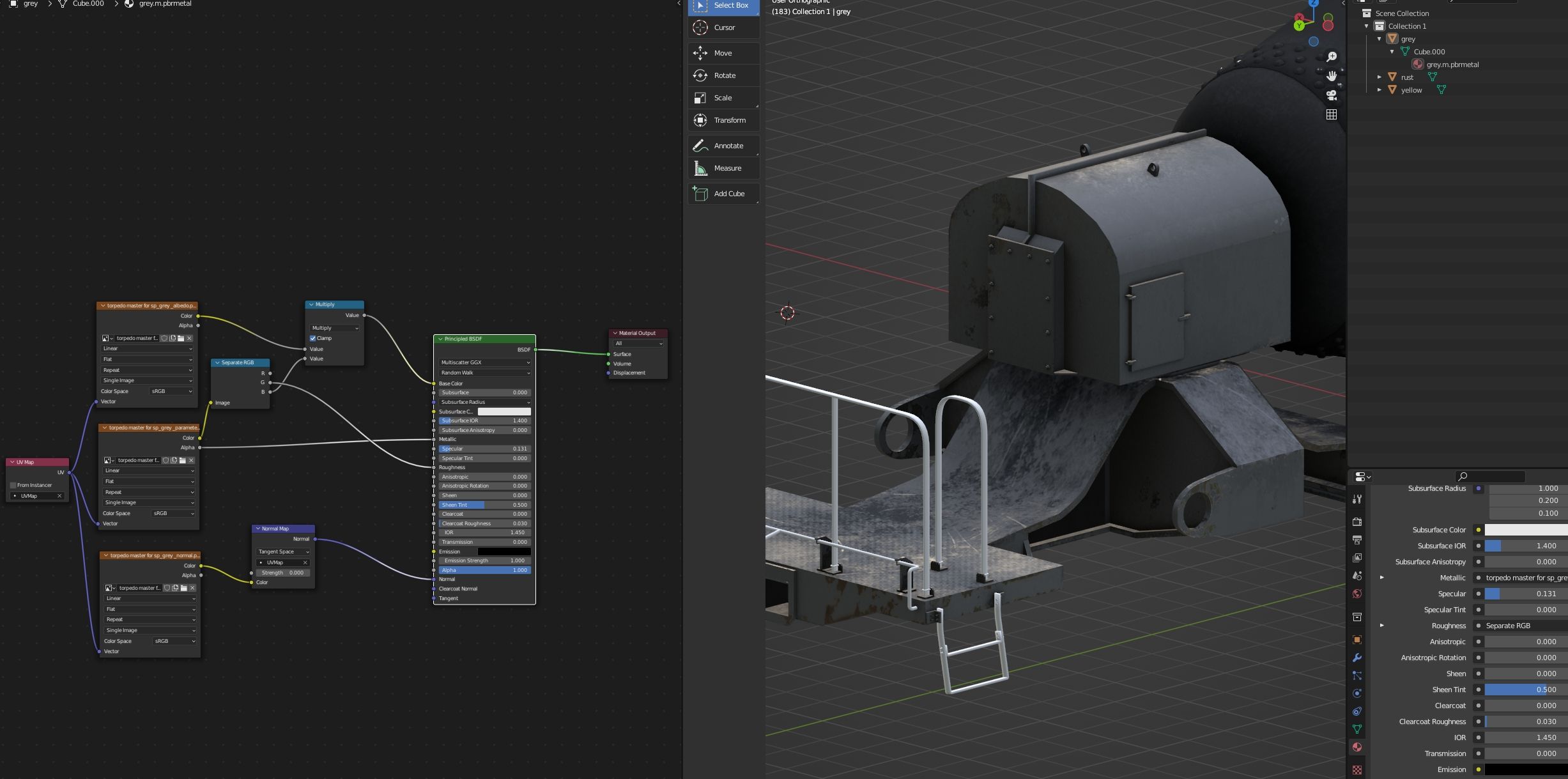Click the grey.m.pbrmetal material in the outliner
The height and width of the screenshot is (779, 1568).
point(1452,65)
